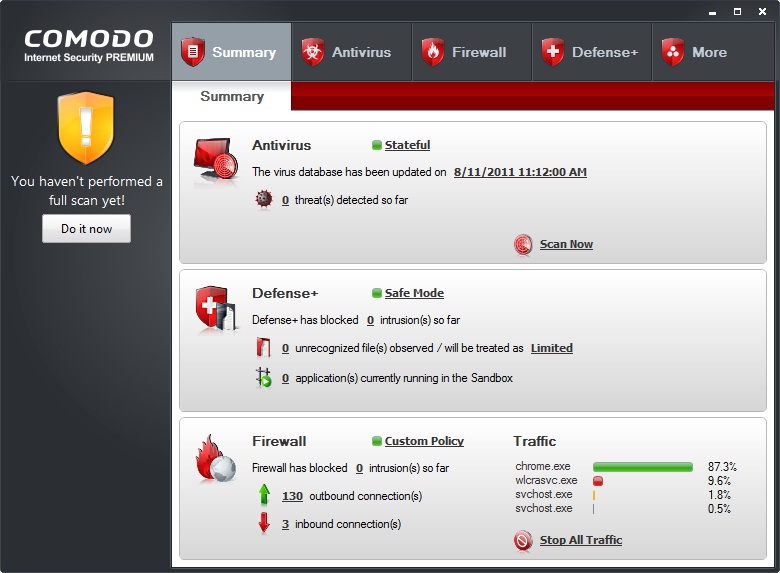Minimize the COMODO window
The width and height of the screenshot is (780, 573).
[x=712, y=11]
